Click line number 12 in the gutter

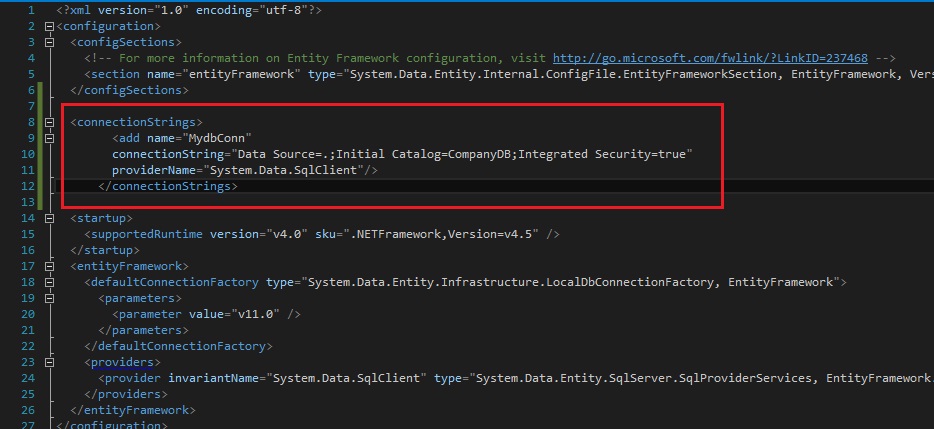tap(28, 186)
